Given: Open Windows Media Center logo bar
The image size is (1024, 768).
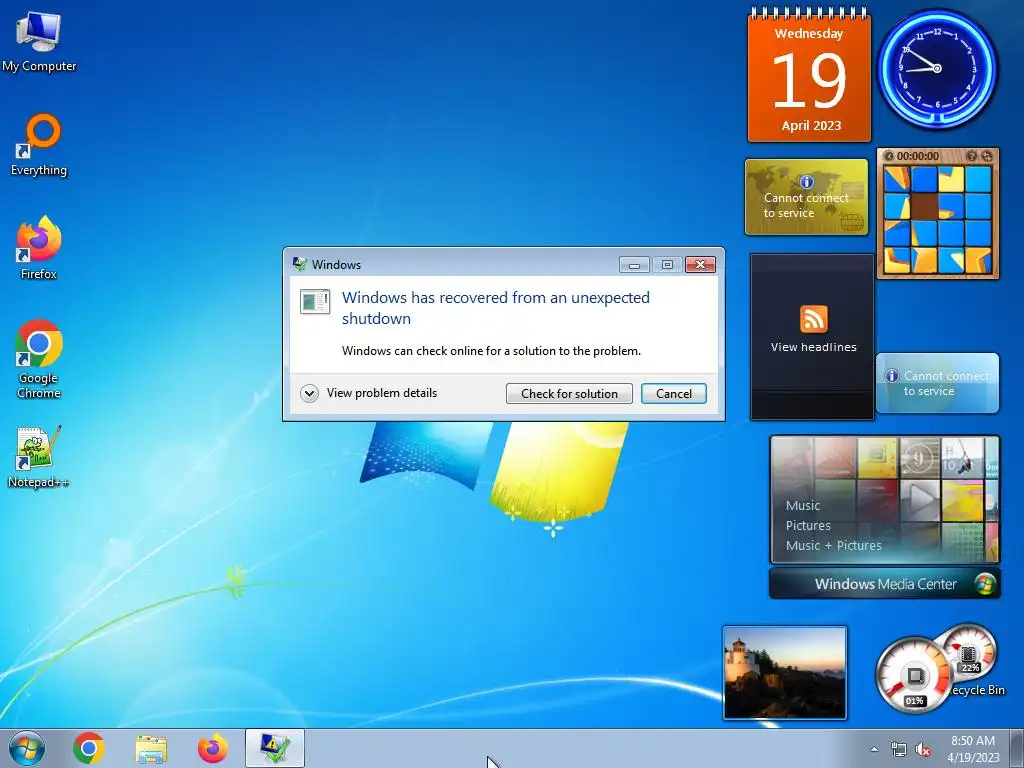Looking at the screenshot, I should [x=884, y=583].
